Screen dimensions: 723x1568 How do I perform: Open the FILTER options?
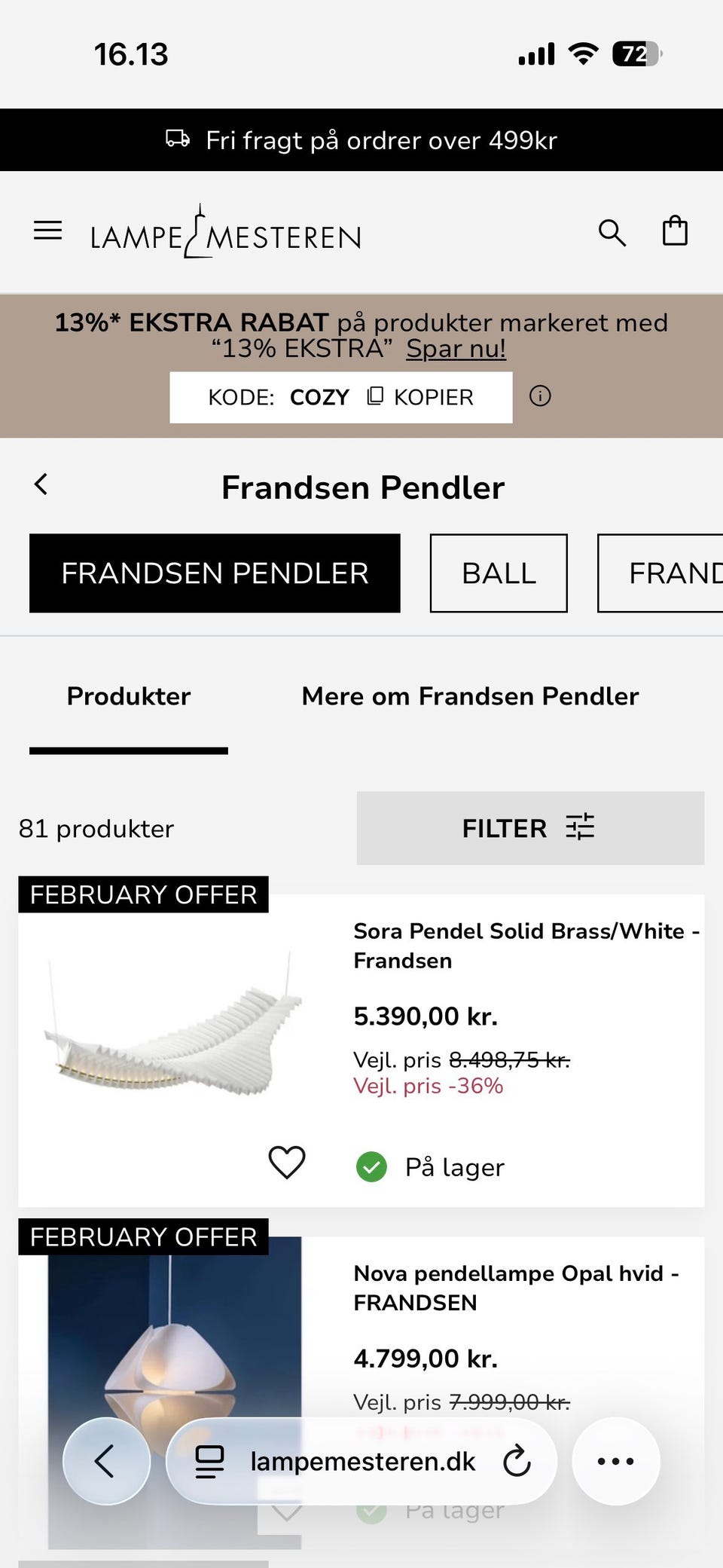(x=530, y=828)
